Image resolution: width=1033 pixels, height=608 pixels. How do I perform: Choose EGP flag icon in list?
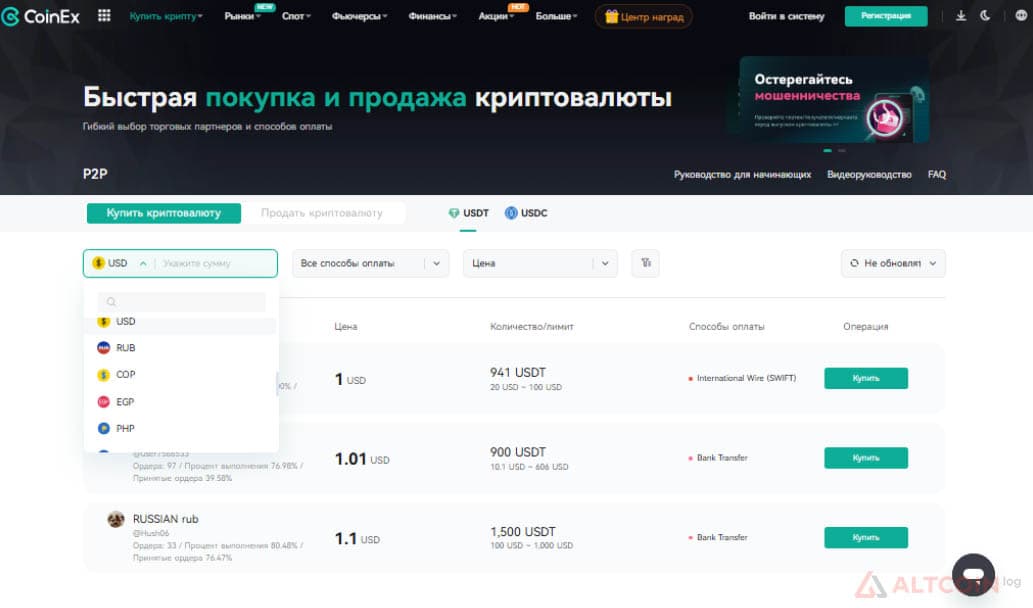103,402
